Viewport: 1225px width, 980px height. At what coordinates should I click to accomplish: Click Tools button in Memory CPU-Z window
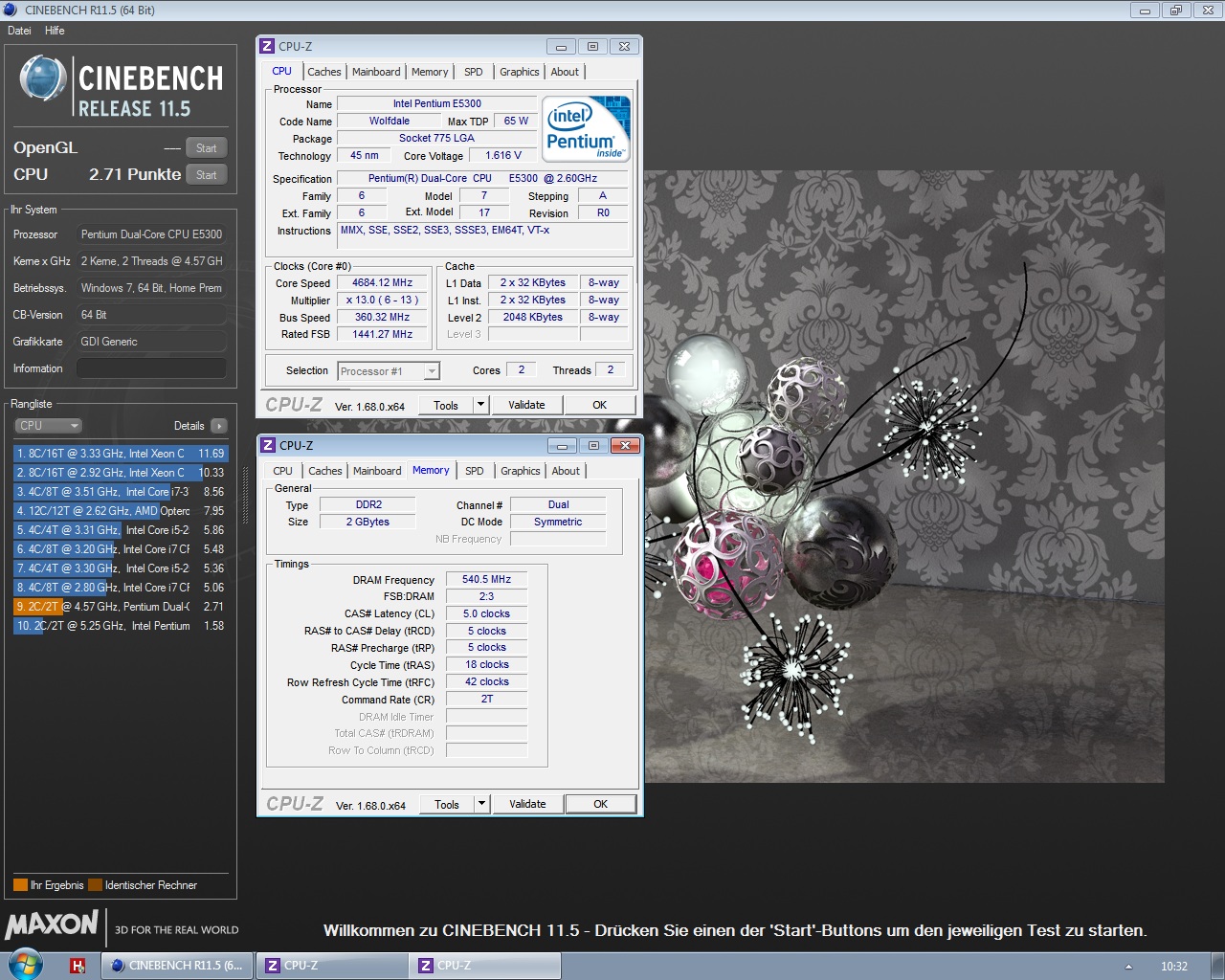click(447, 804)
